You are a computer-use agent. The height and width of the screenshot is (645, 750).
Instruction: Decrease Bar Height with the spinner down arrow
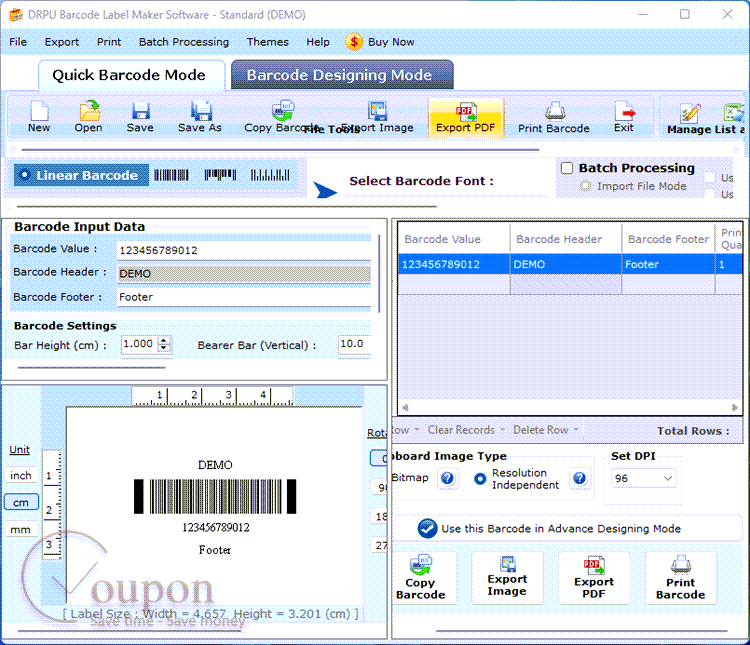coord(164,347)
